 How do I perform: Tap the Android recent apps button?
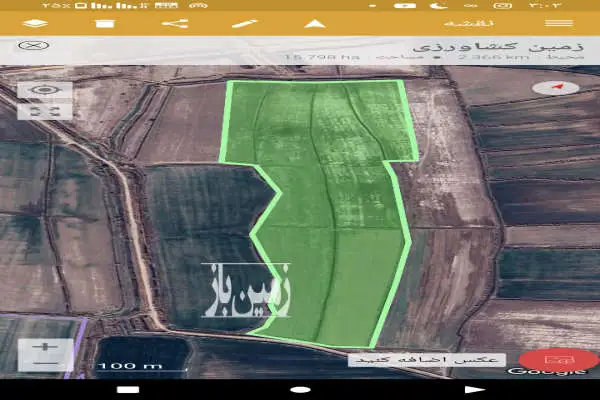tap(128, 390)
